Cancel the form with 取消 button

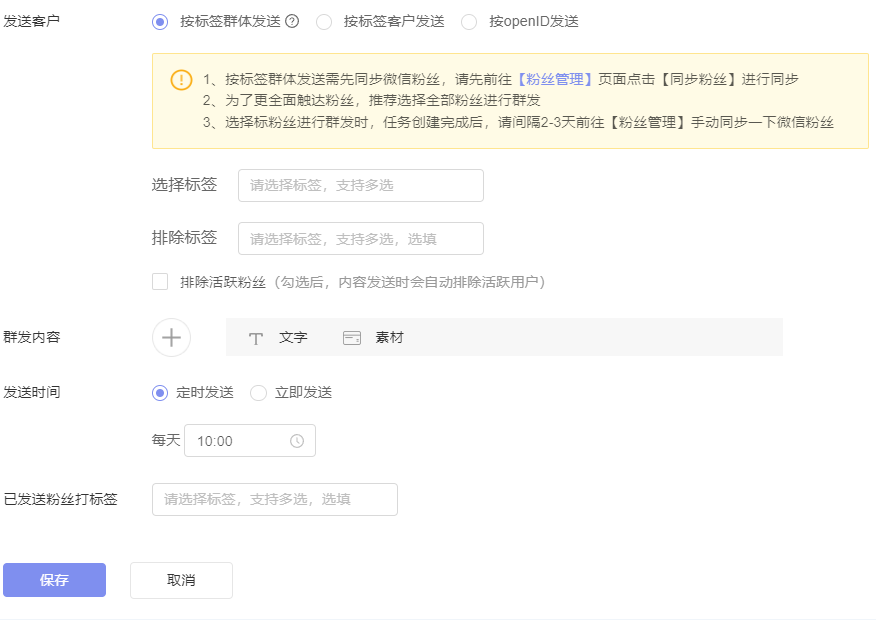coord(181,579)
